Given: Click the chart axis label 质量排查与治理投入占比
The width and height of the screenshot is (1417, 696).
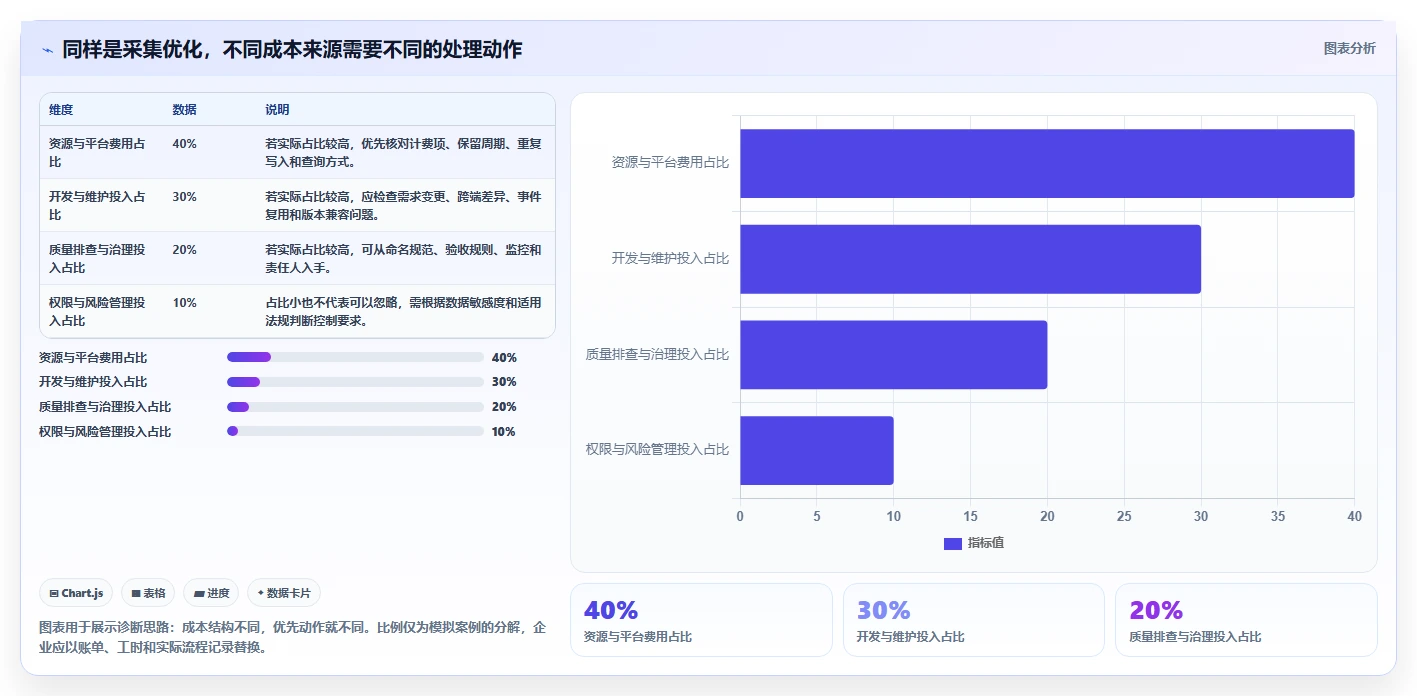Looking at the screenshot, I should click(658, 354).
